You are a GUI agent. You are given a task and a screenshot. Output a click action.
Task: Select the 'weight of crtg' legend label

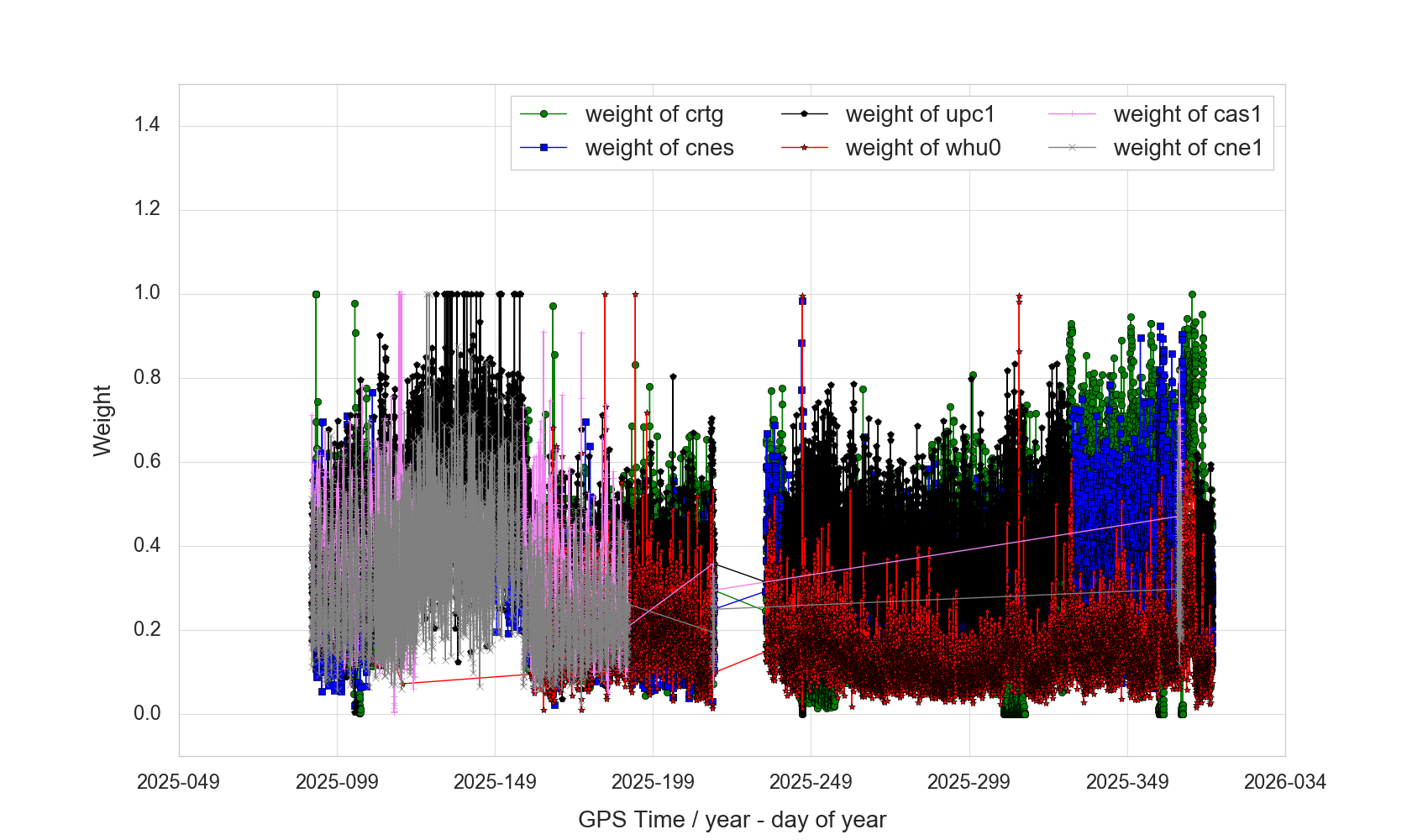(x=654, y=114)
